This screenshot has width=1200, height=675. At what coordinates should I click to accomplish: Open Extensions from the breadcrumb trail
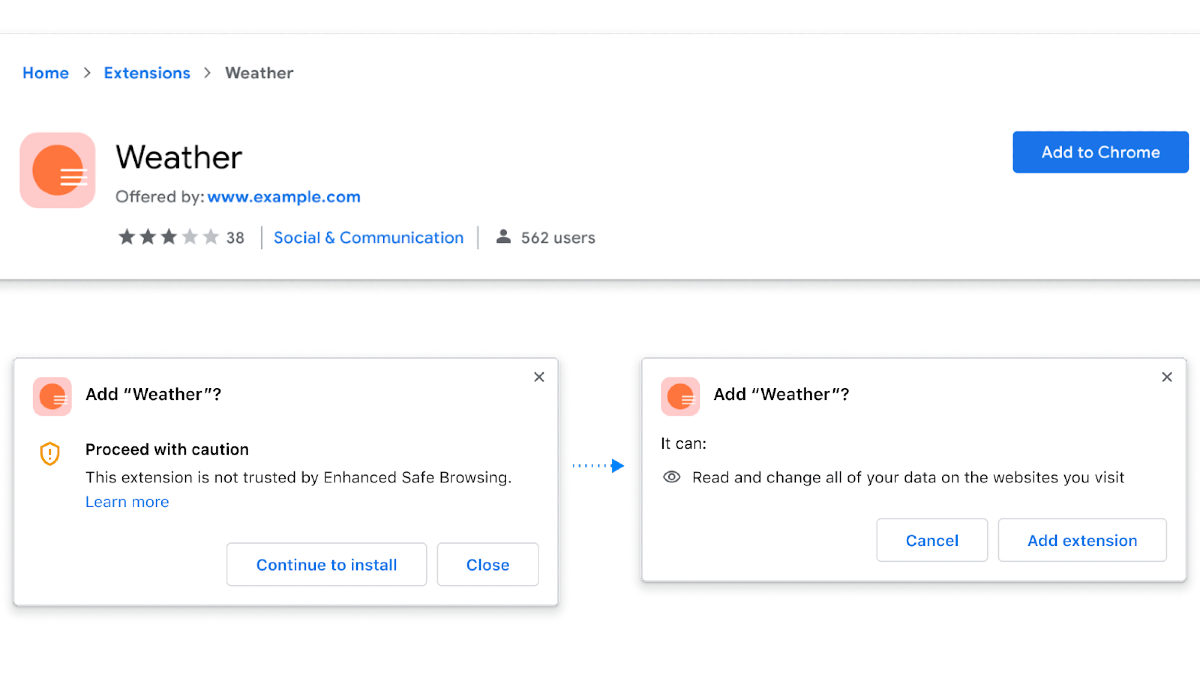pos(147,72)
